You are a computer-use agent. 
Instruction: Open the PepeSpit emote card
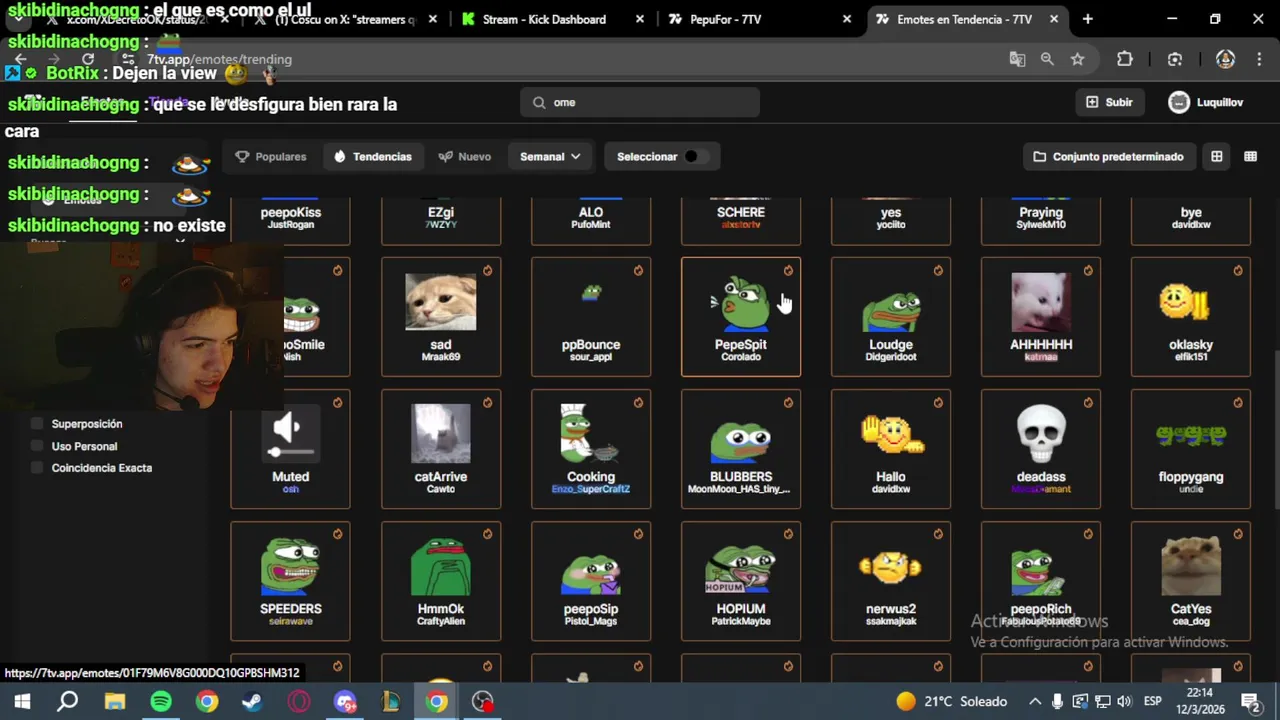[741, 317]
